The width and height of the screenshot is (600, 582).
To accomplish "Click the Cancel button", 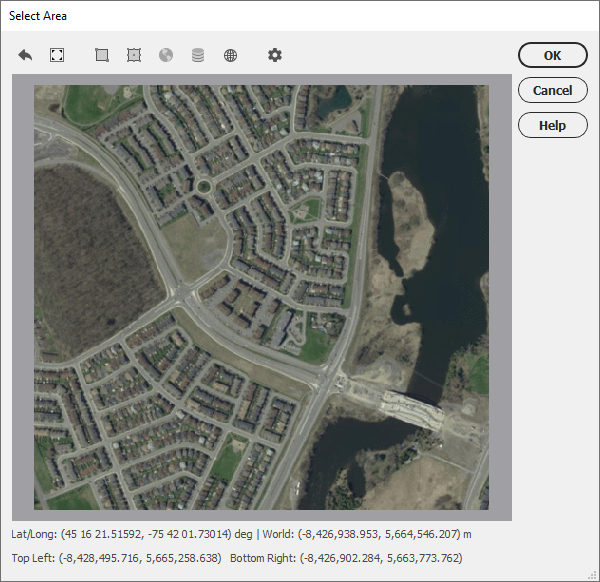I will (x=553, y=90).
